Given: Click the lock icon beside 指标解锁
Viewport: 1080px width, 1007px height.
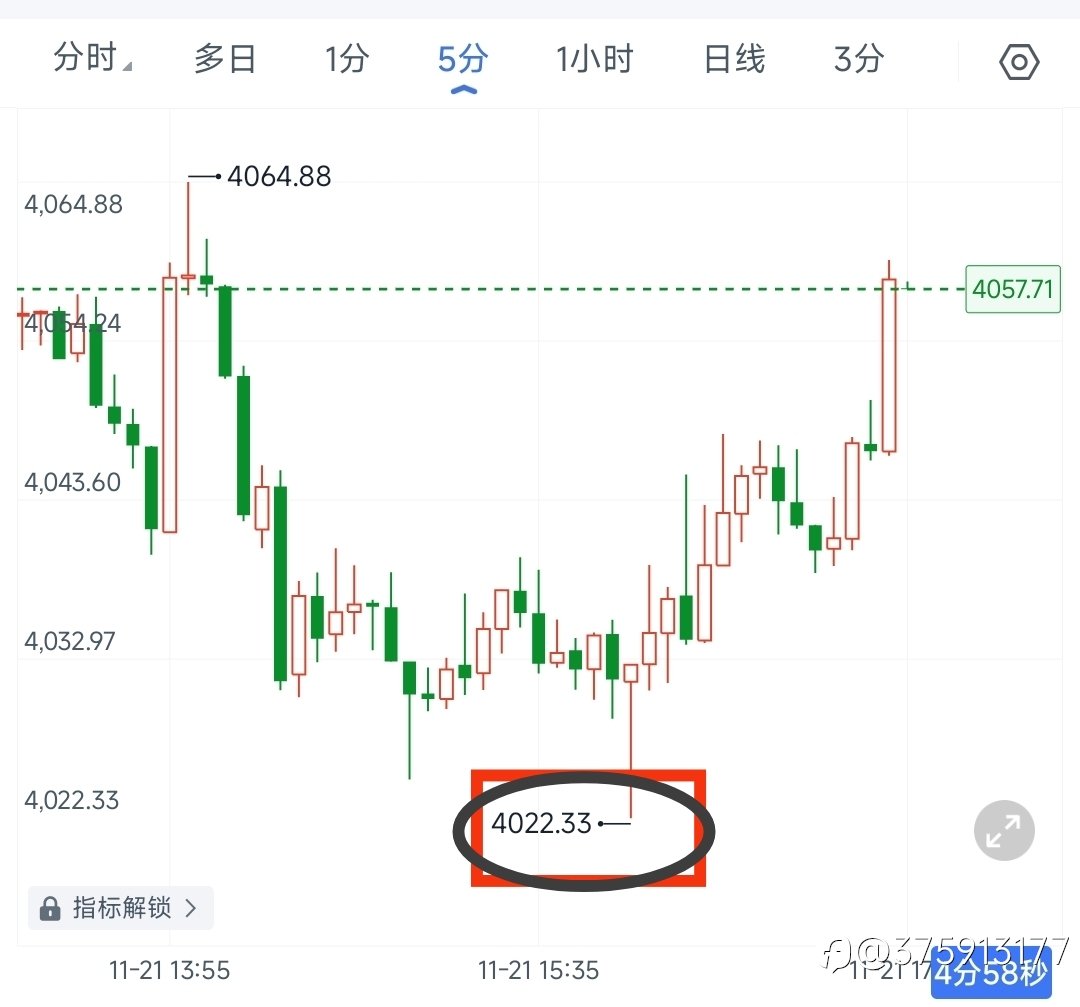Looking at the screenshot, I should [50, 908].
